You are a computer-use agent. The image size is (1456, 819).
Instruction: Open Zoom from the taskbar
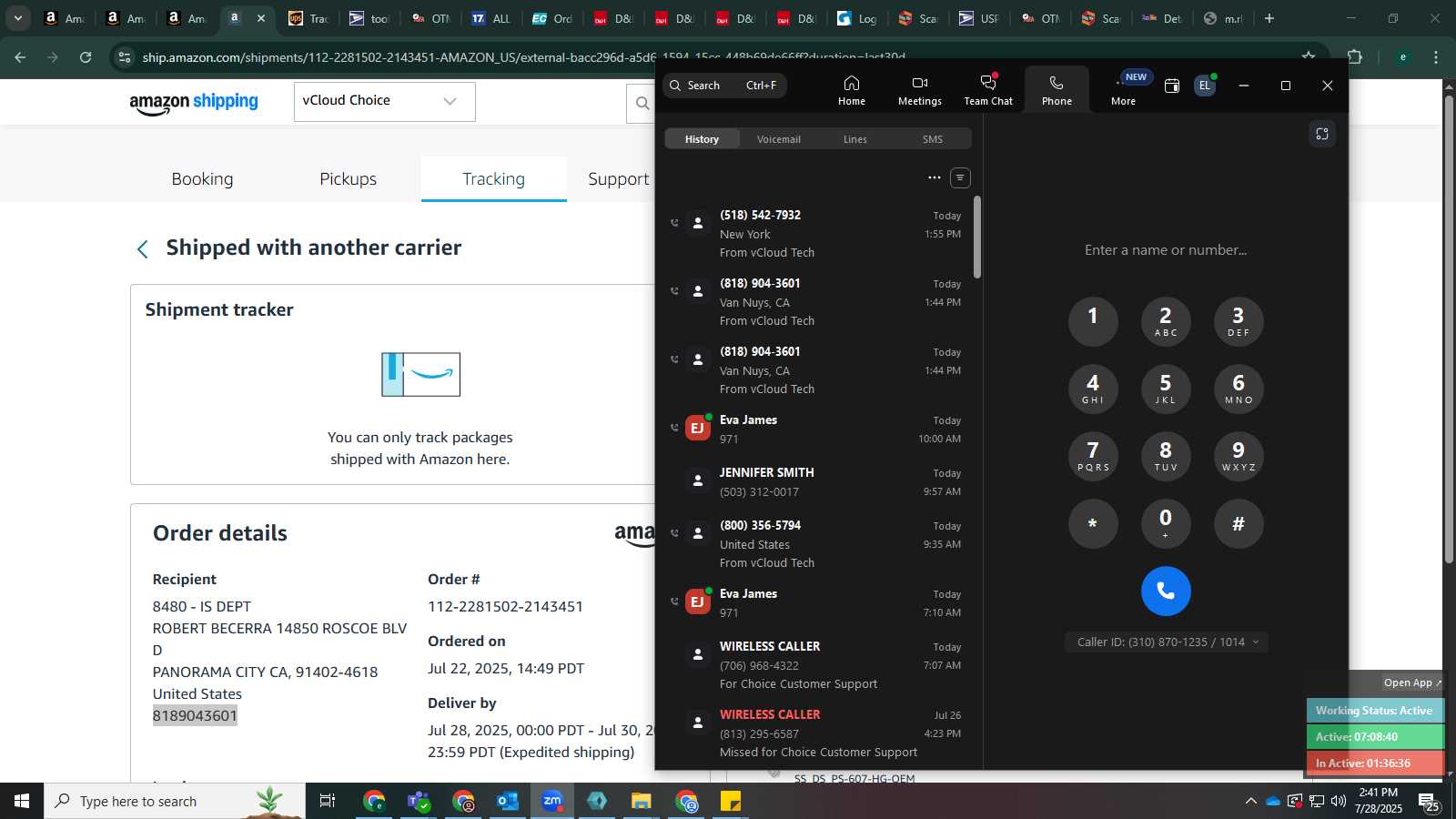click(x=552, y=801)
